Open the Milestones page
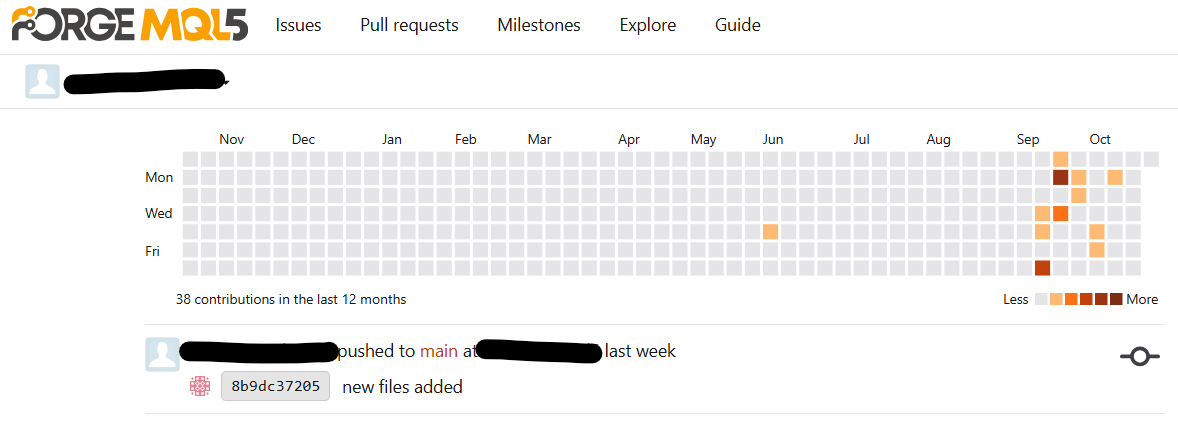Image resolution: width=1178 pixels, height=421 pixels. (x=539, y=25)
